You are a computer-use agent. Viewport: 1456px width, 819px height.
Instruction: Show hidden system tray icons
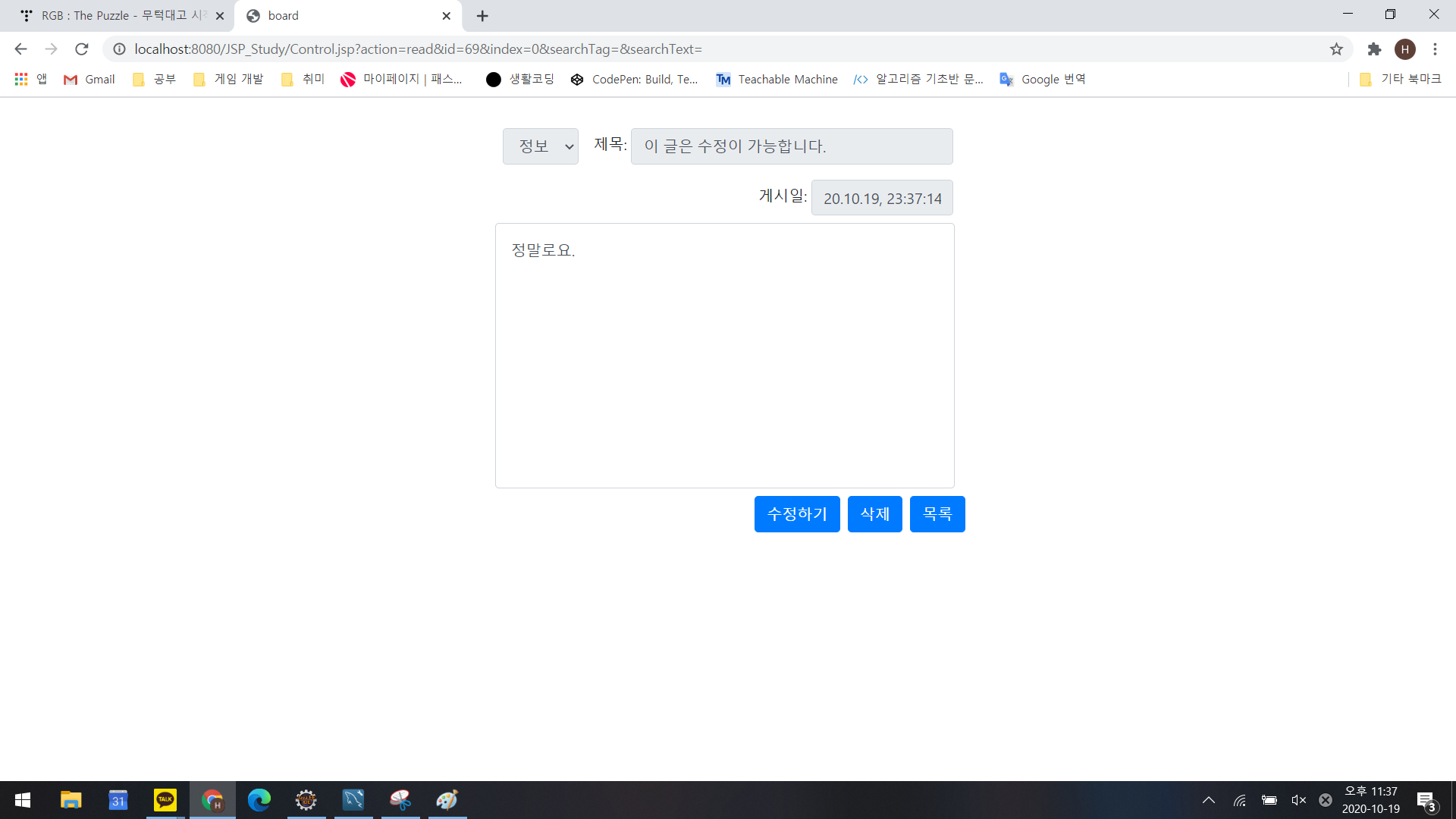pyautogui.click(x=1209, y=800)
